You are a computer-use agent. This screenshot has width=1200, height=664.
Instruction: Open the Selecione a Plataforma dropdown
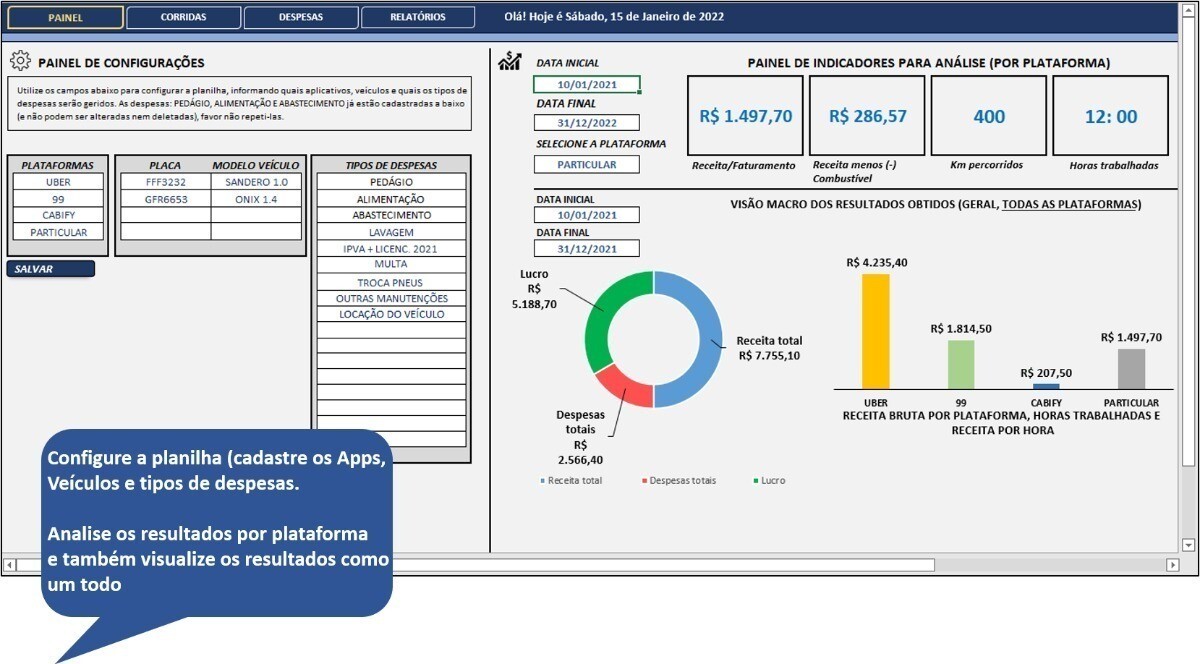(x=586, y=164)
